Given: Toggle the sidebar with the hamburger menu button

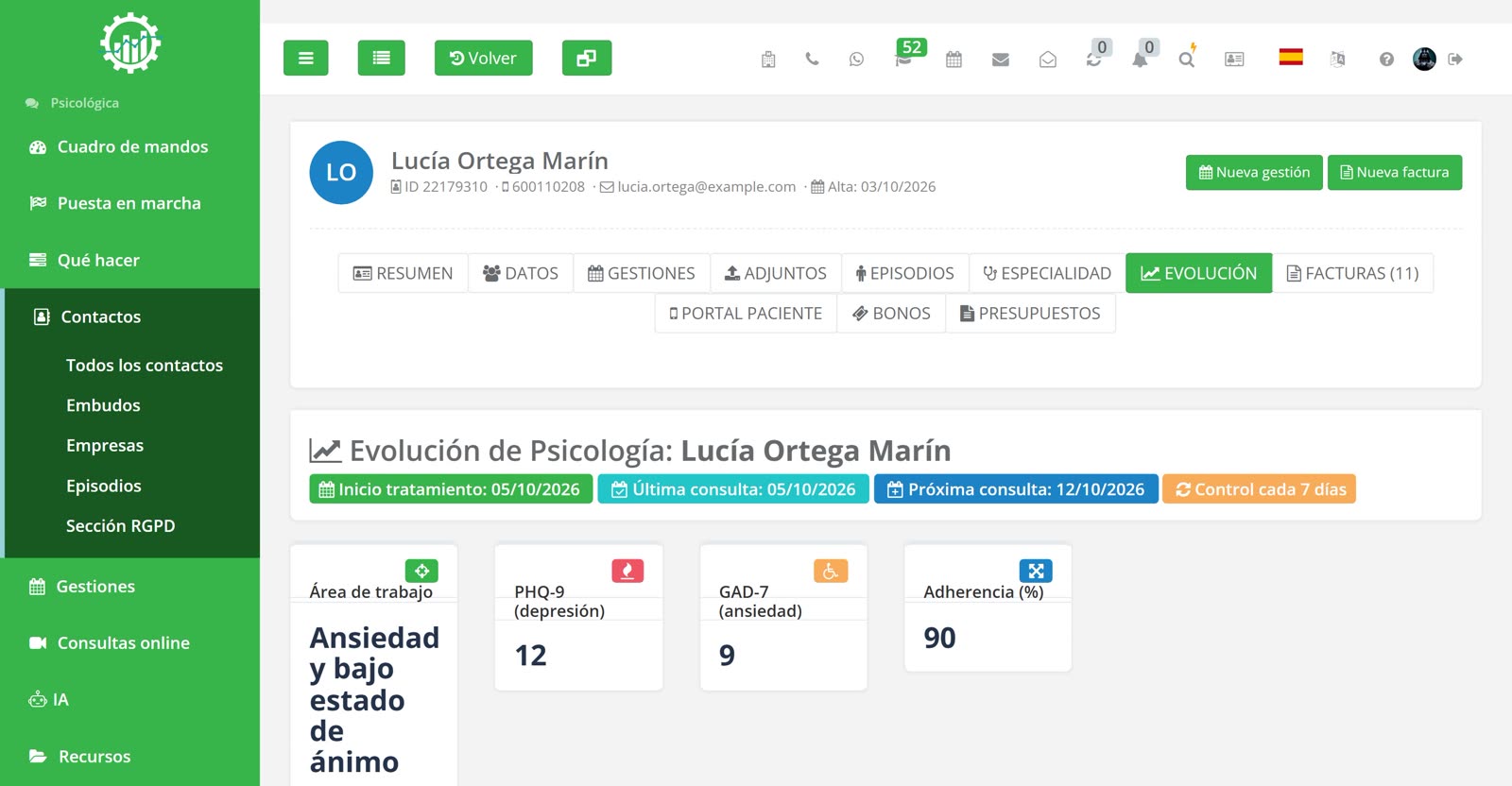Looking at the screenshot, I should (305, 58).
